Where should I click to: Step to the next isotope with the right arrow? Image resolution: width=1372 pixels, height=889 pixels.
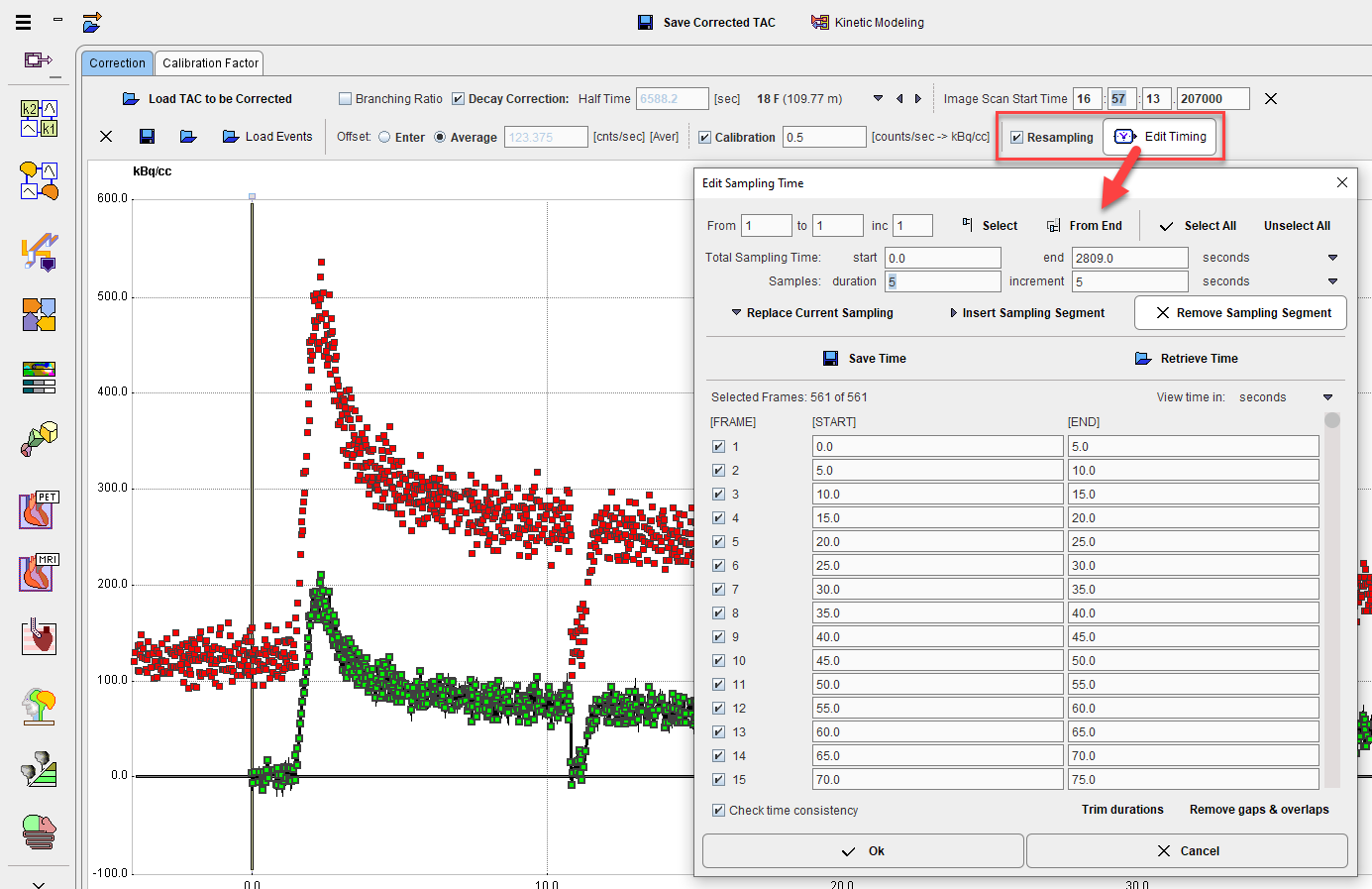(x=918, y=99)
